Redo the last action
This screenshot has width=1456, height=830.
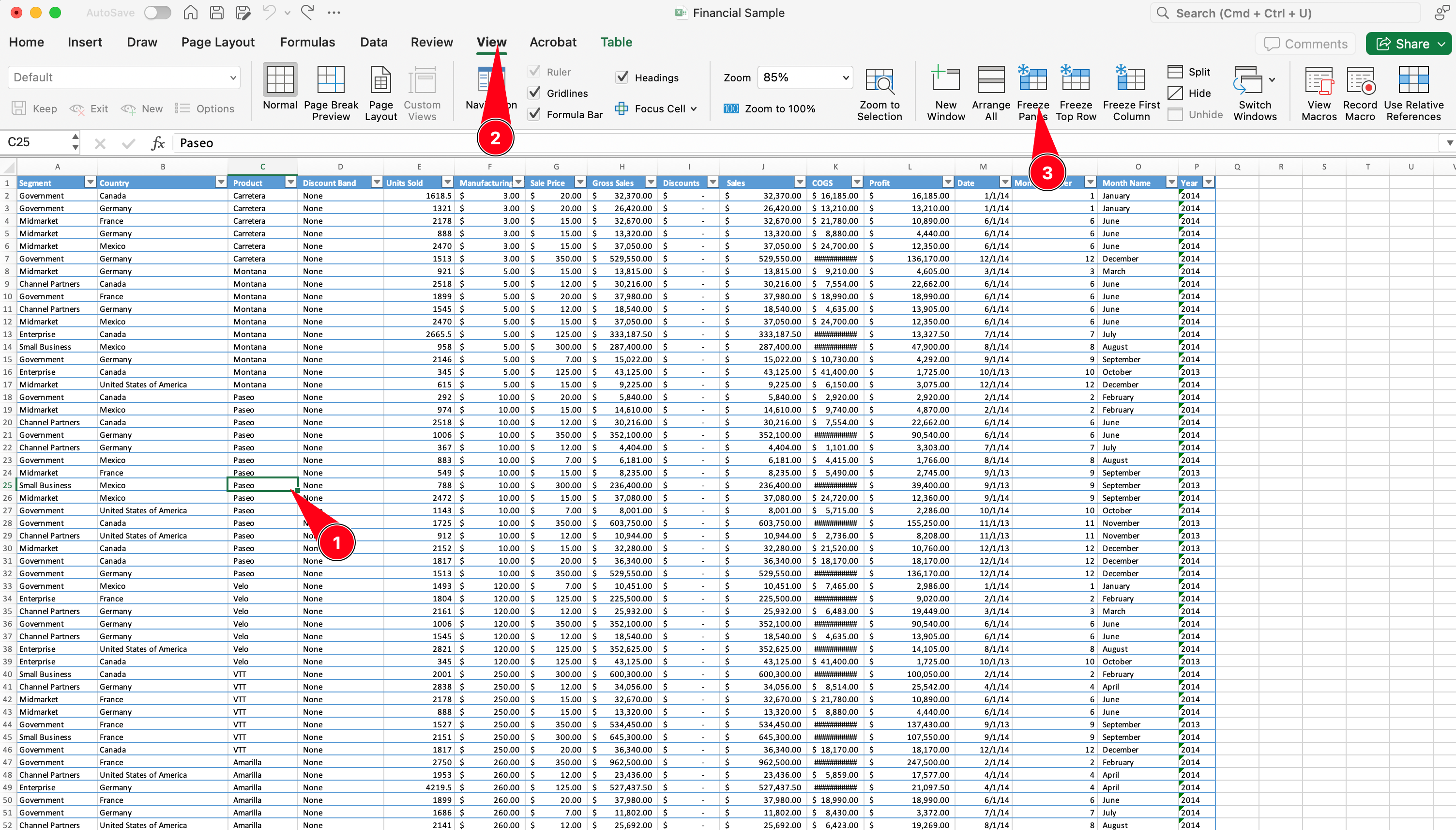307,13
